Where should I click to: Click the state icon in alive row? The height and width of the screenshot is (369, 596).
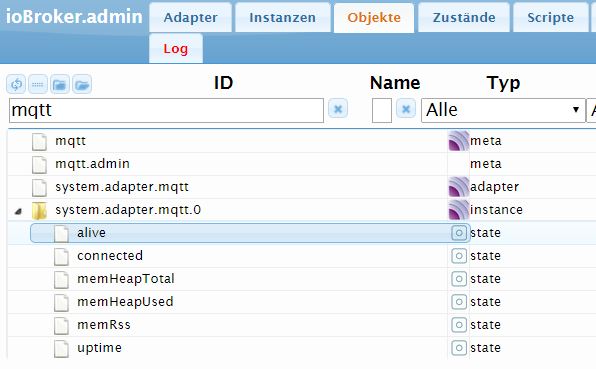coord(459,233)
